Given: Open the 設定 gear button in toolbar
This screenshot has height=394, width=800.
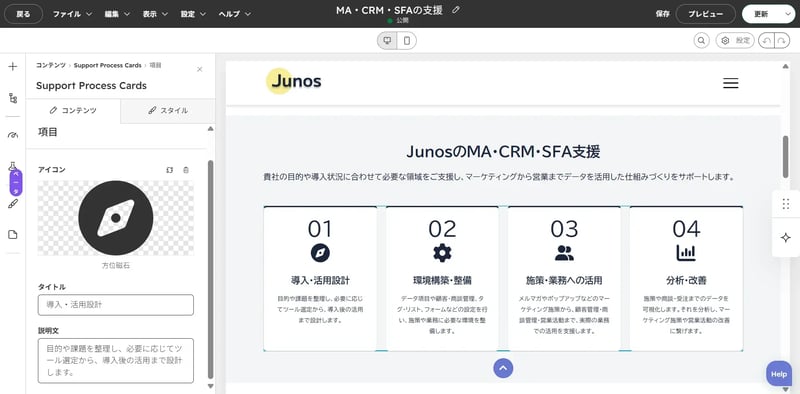Looking at the screenshot, I should click(735, 41).
